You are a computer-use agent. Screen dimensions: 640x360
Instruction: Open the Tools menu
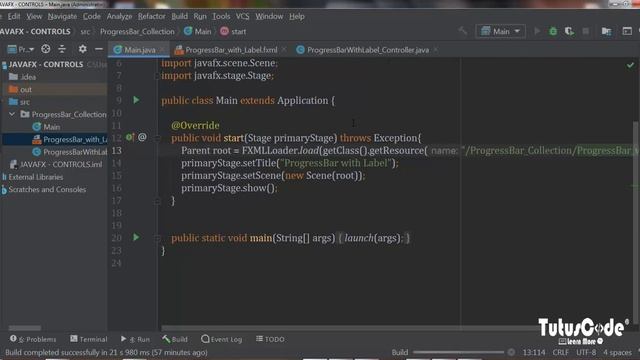click(221, 16)
